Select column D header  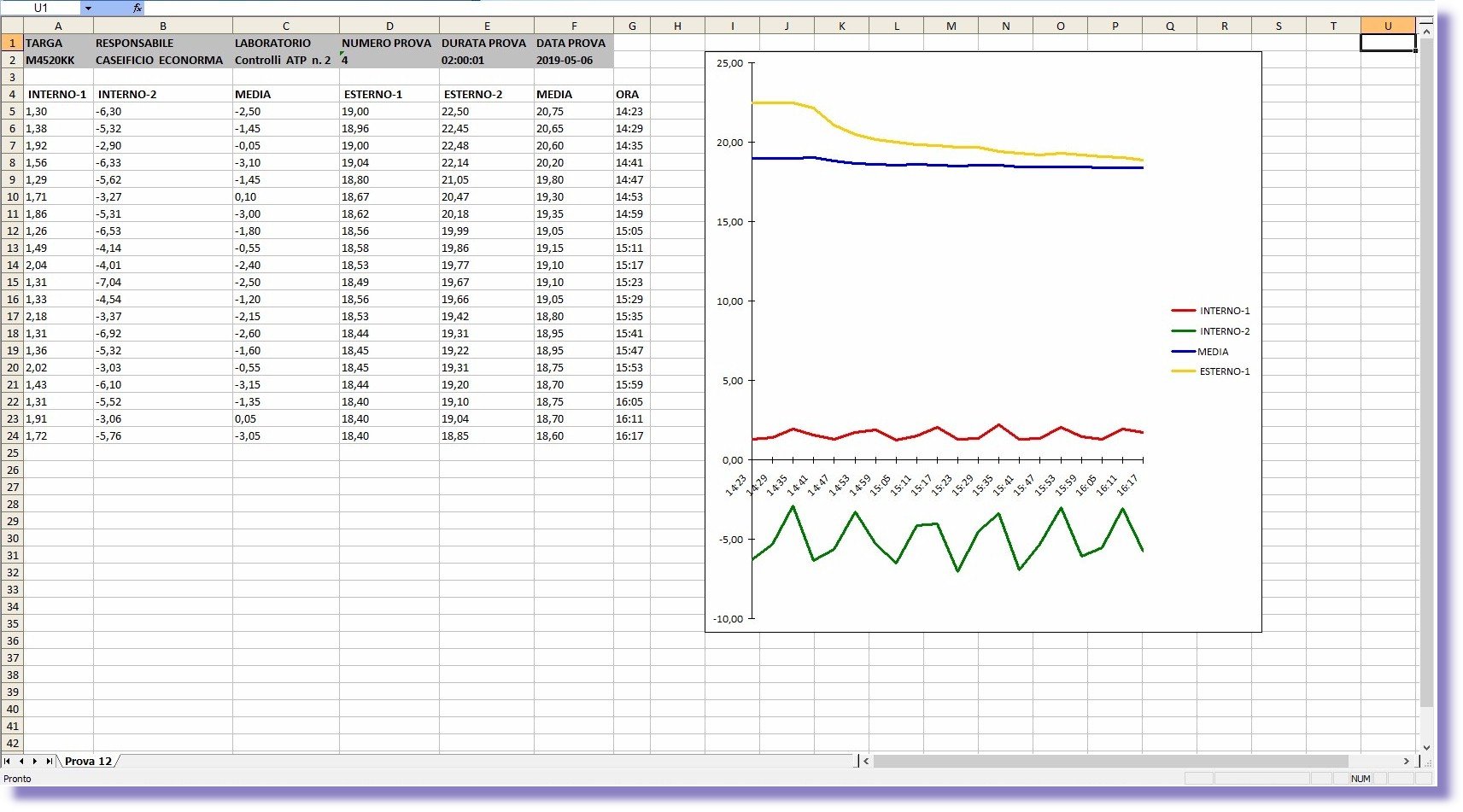[x=389, y=26]
